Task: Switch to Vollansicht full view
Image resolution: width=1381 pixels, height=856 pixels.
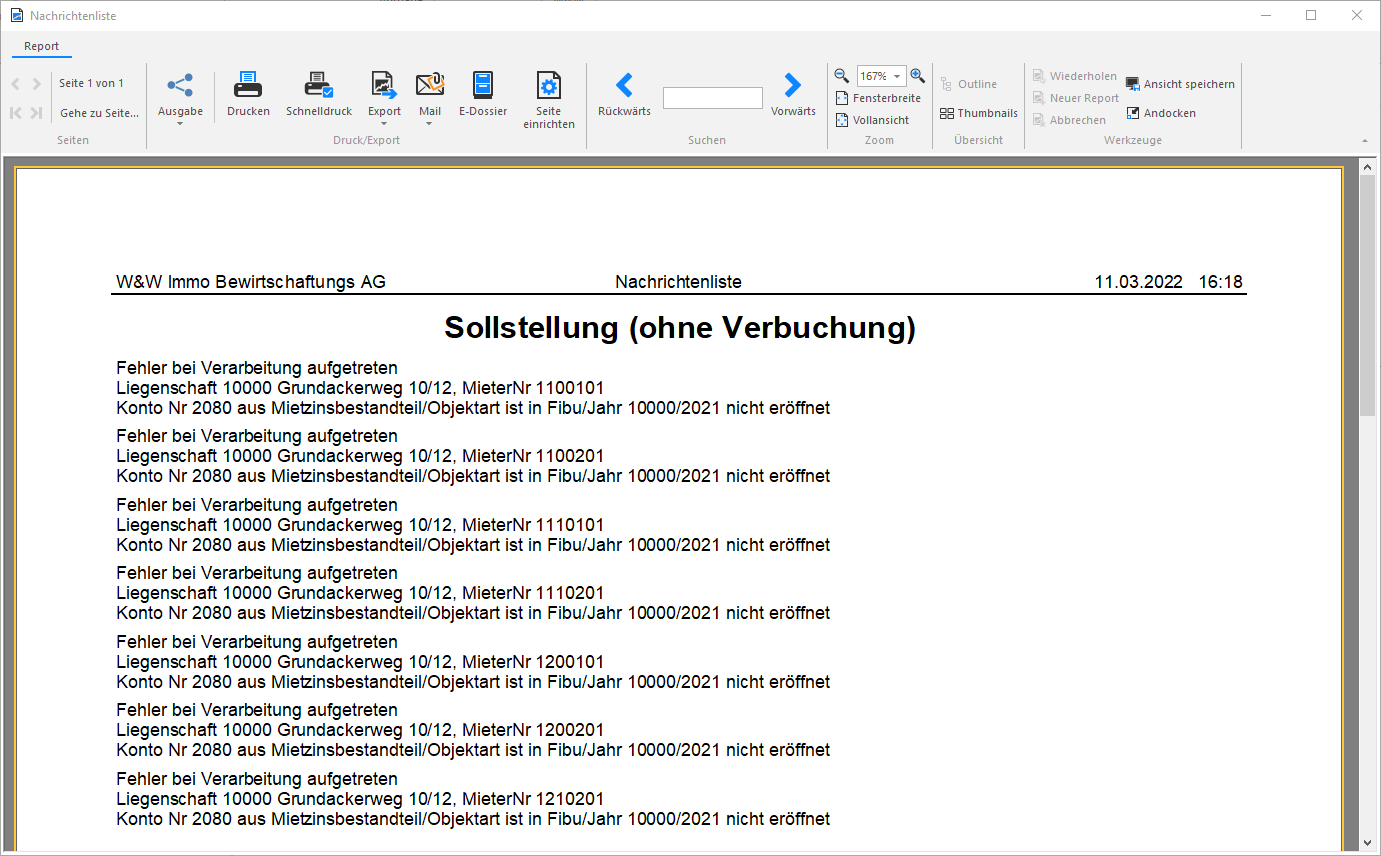Action: click(872, 120)
